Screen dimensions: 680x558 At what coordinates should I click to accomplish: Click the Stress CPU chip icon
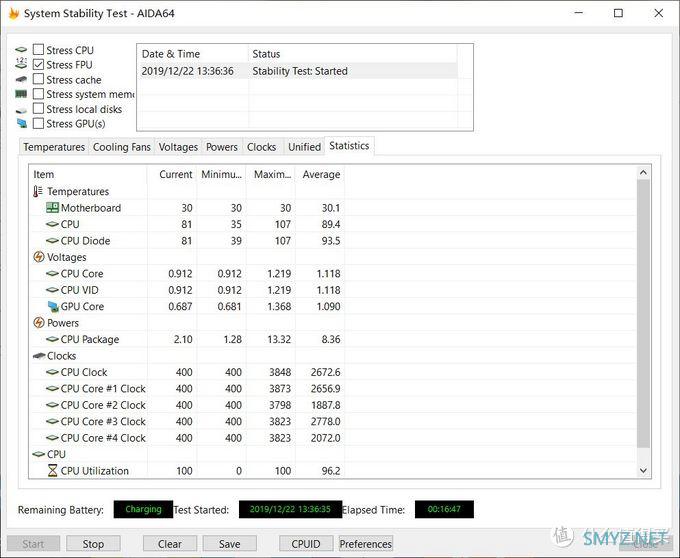21,50
